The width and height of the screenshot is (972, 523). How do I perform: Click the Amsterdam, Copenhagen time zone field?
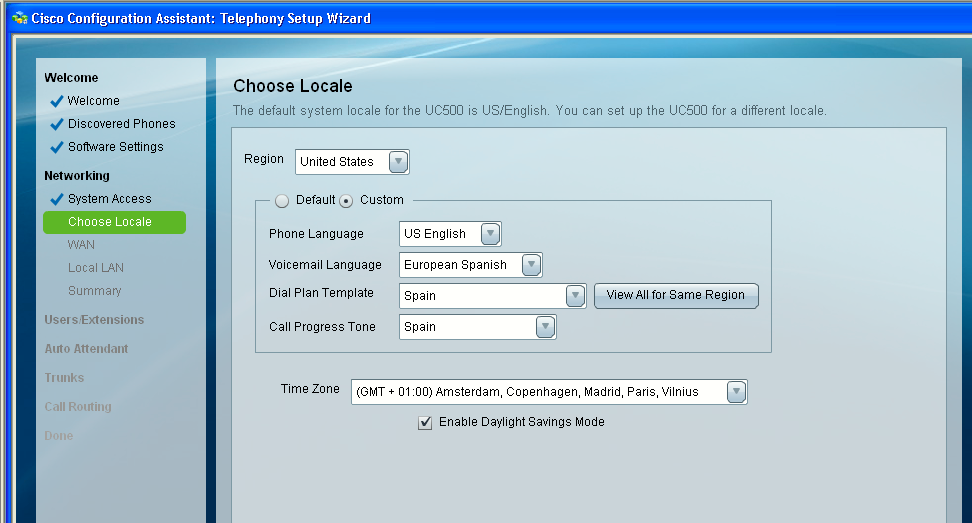coord(549,392)
